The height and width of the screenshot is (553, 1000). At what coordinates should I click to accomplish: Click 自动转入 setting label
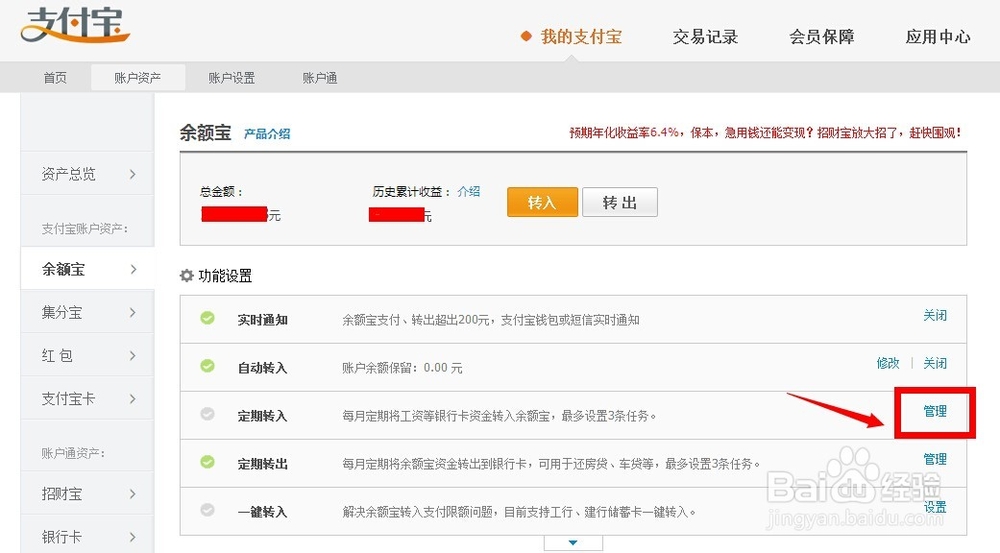[263, 368]
